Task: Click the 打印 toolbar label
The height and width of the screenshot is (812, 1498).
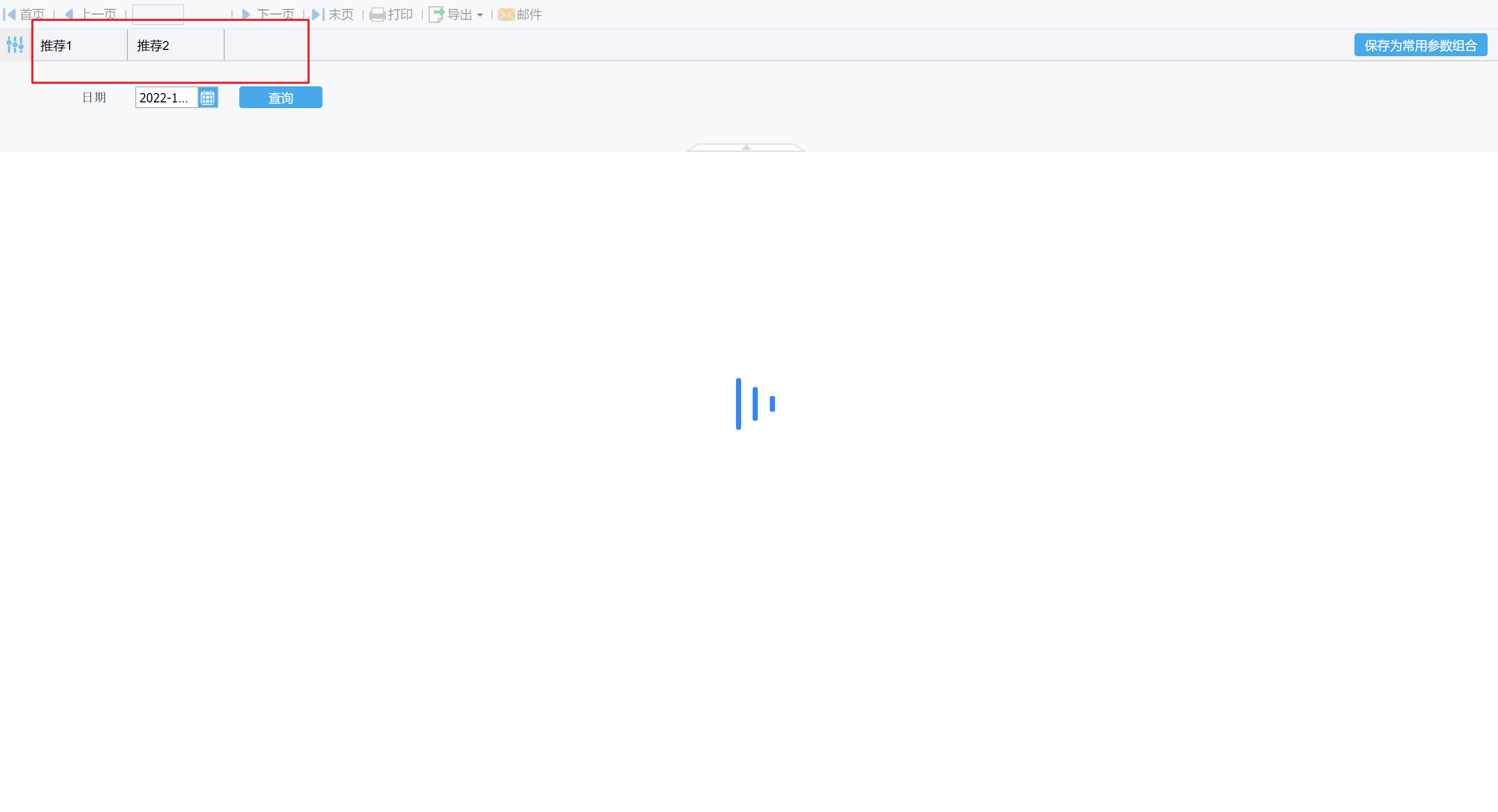Action: 400,15
